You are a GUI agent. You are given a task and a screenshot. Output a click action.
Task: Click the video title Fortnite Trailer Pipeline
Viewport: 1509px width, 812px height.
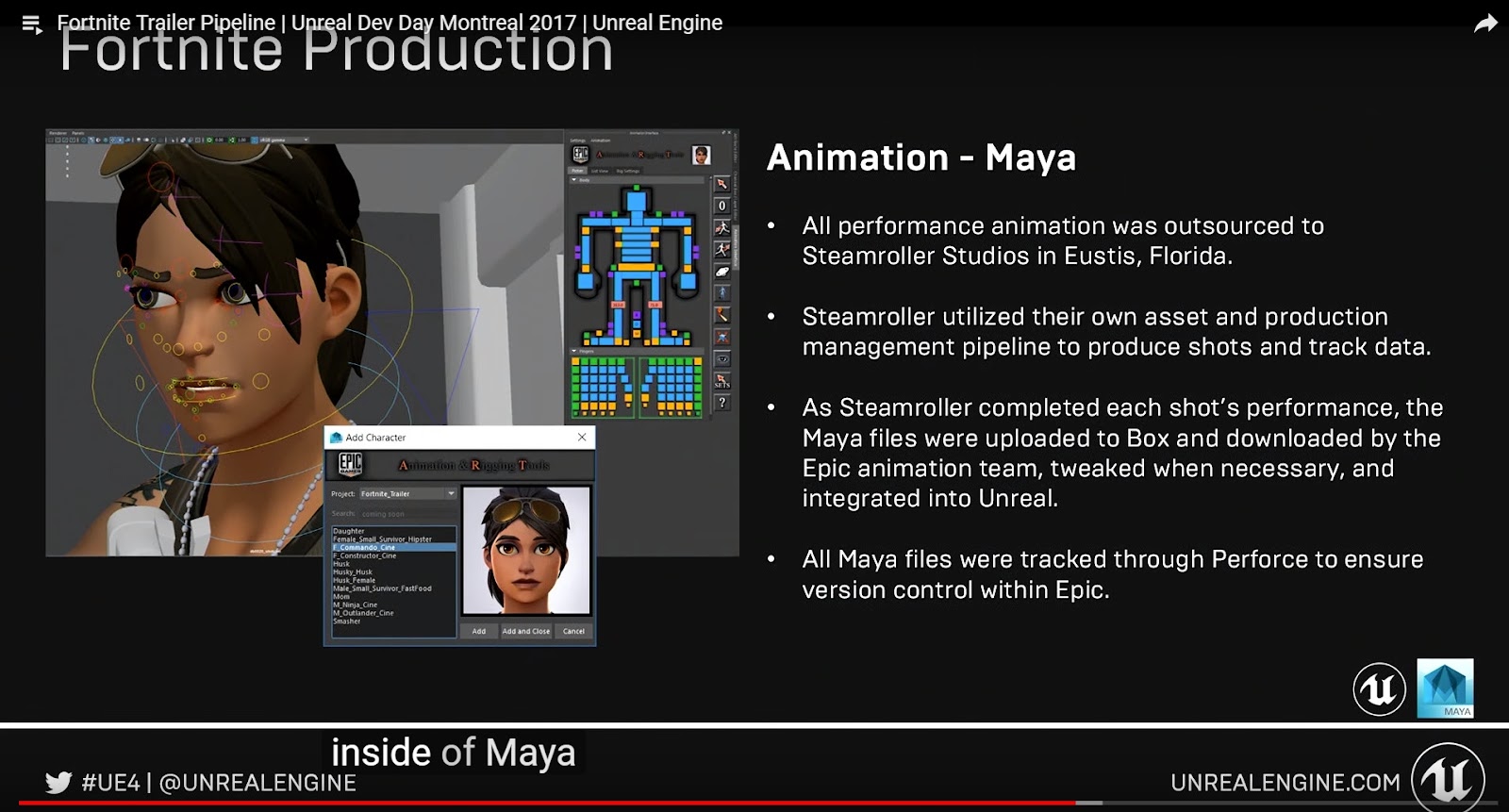click(390, 23)
